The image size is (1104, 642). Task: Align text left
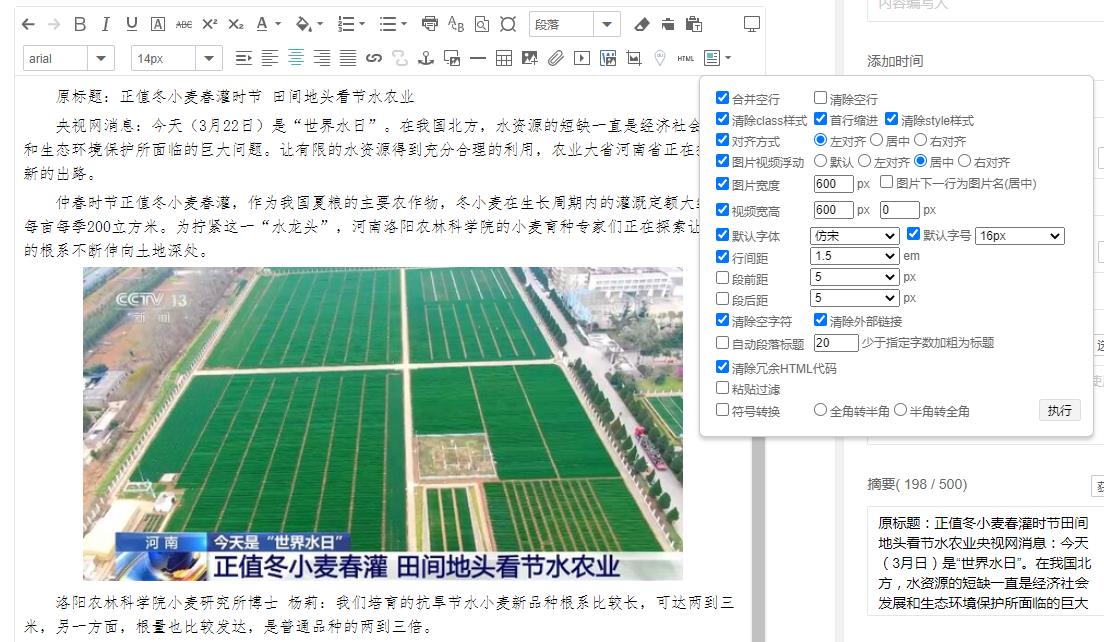point(270,58)
